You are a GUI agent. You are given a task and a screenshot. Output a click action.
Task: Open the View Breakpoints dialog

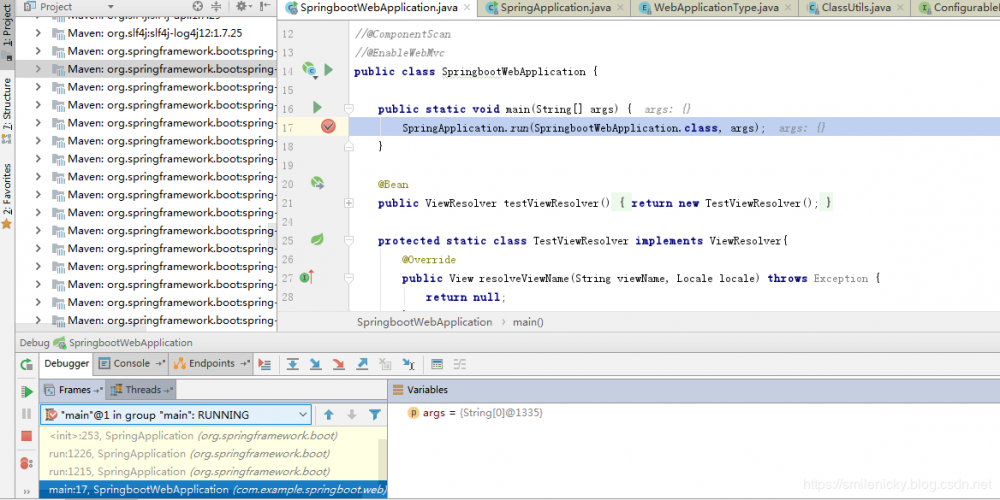[26, 464]
